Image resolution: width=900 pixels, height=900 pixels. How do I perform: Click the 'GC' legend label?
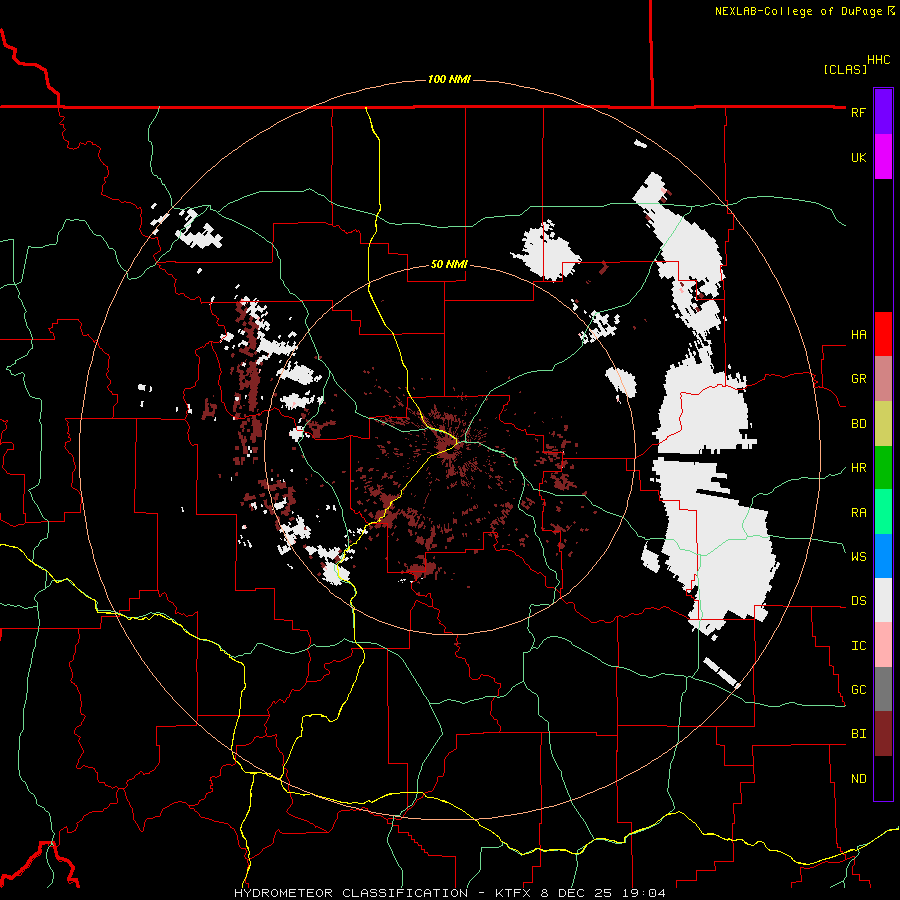click(858, 690)
